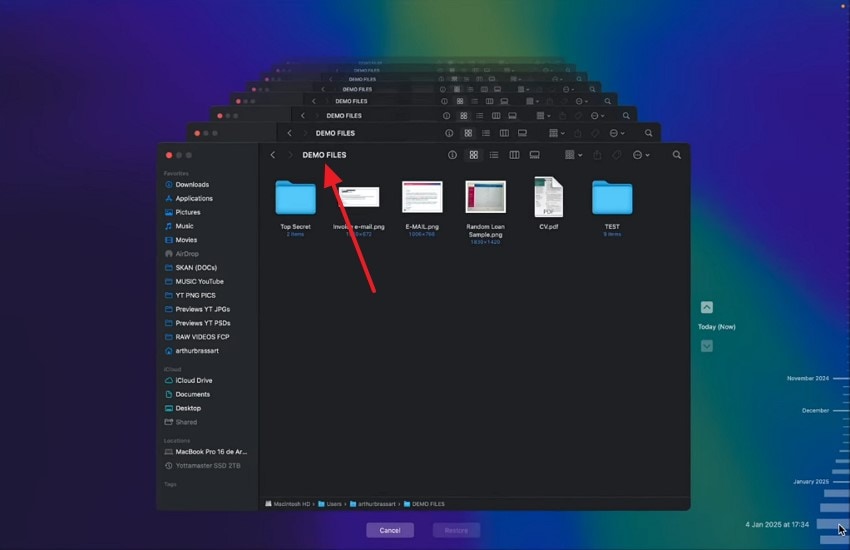Viewport: 850px width, 550px height.
Task: Click the Share icon in toolbar
Action: (x=597, y=155)
